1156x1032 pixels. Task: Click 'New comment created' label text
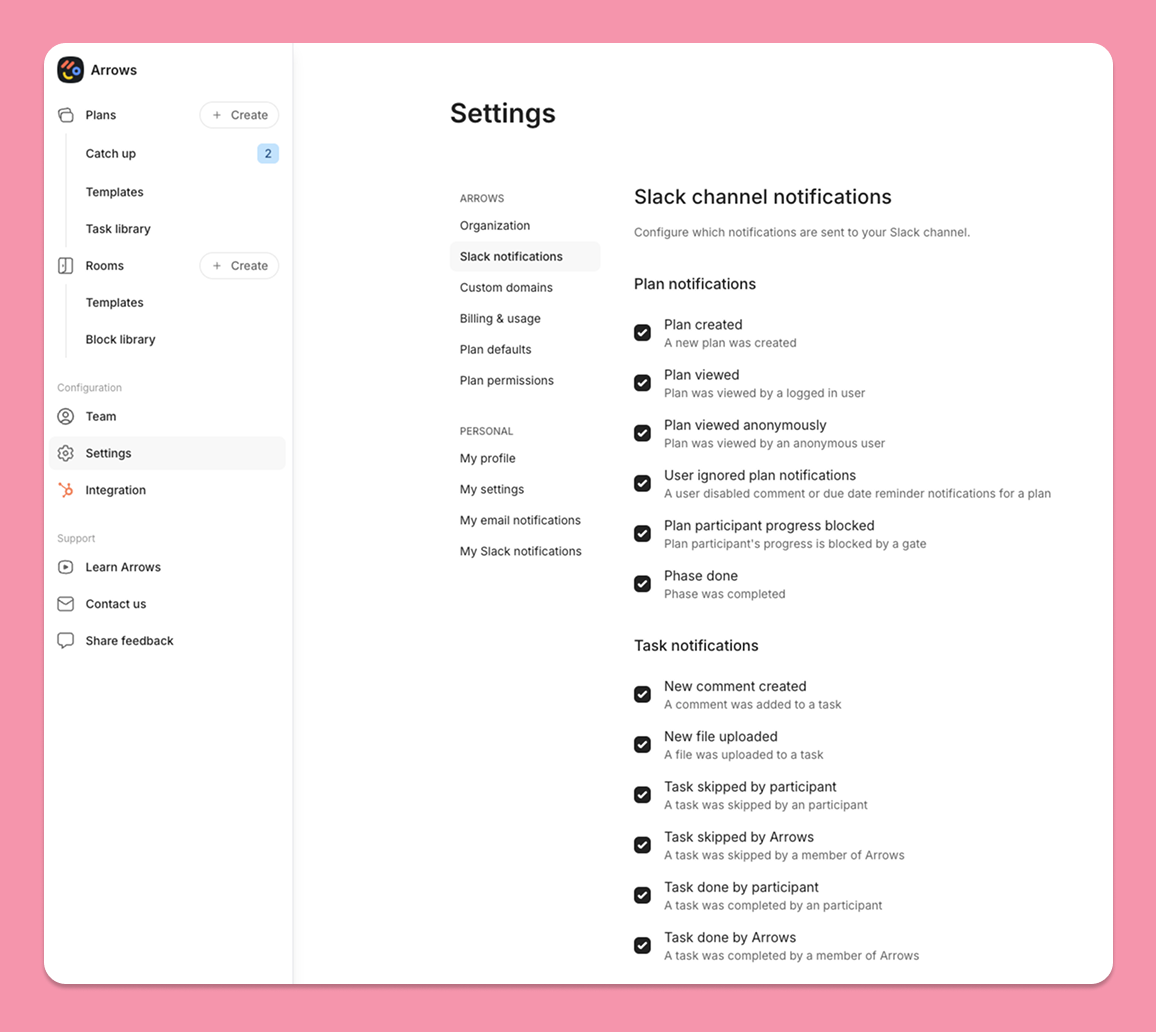tap(735, 686)
